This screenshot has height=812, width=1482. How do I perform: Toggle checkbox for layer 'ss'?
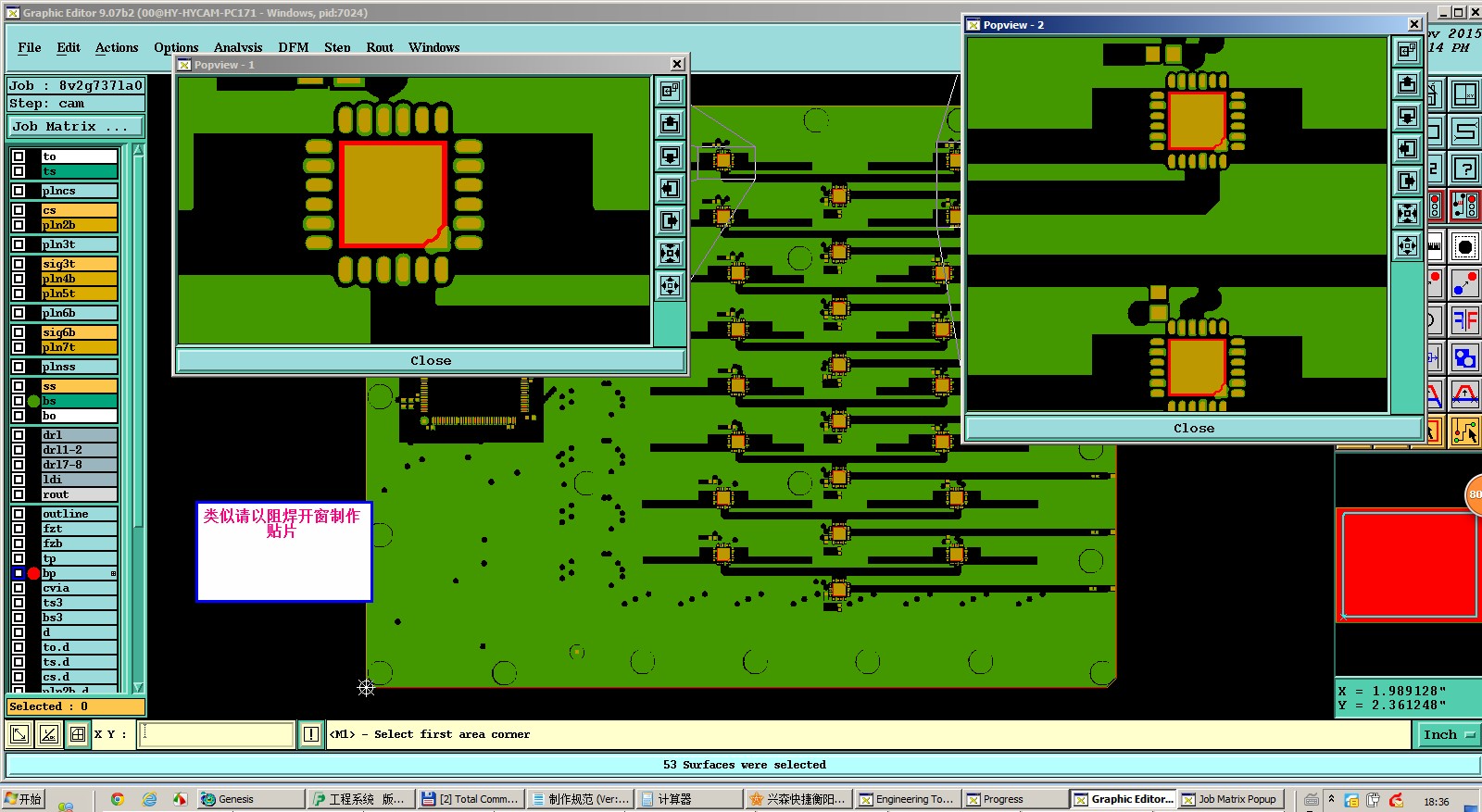(19, 386)
